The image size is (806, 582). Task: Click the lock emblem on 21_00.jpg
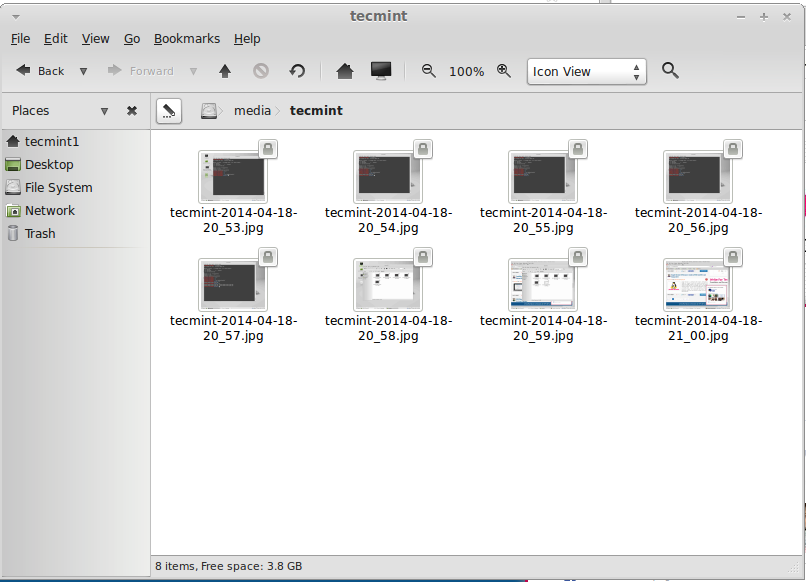pyautogui.click(x=733, y=257)
